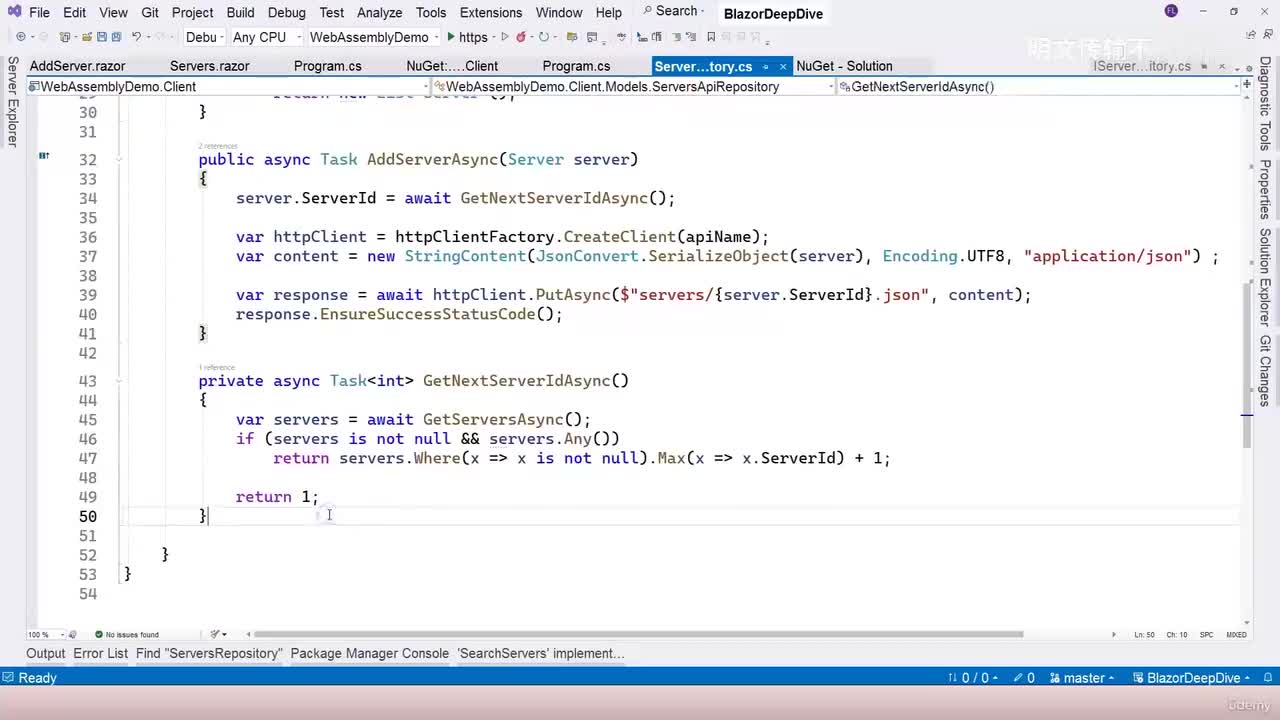Switch to the AddServer.razor tab
The height and width of the screenshot is (720, 1280).
(77, 66)
